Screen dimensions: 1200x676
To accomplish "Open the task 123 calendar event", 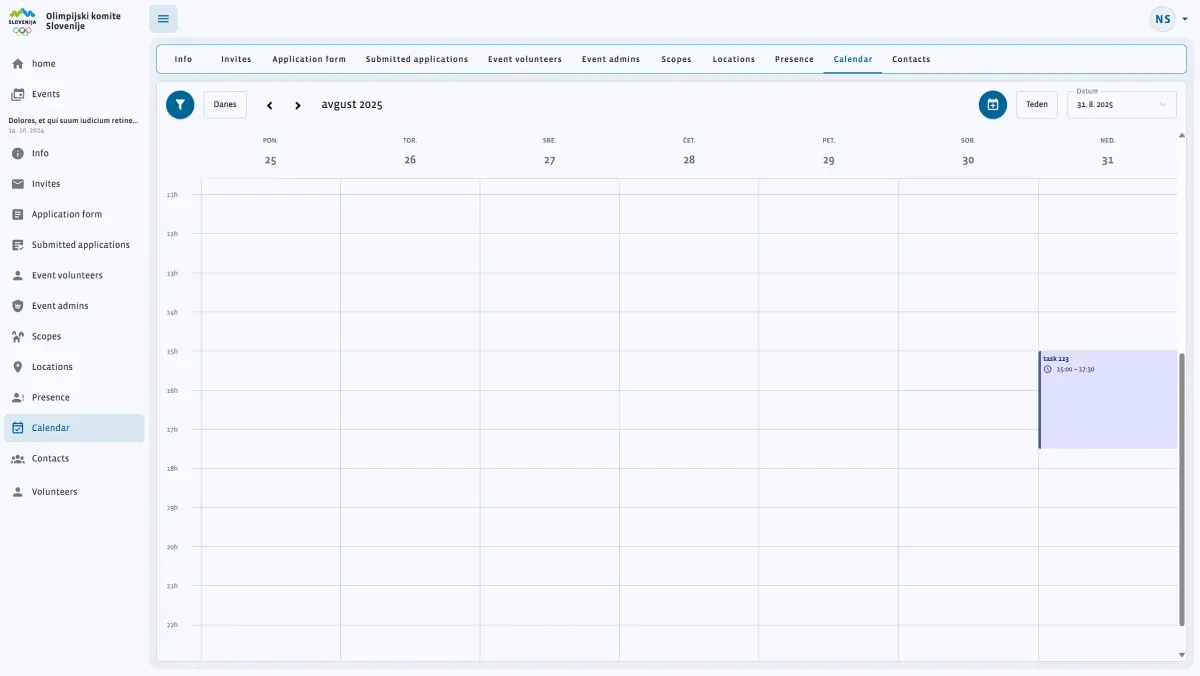I will pyautogui.click(x=1108, y=400).
